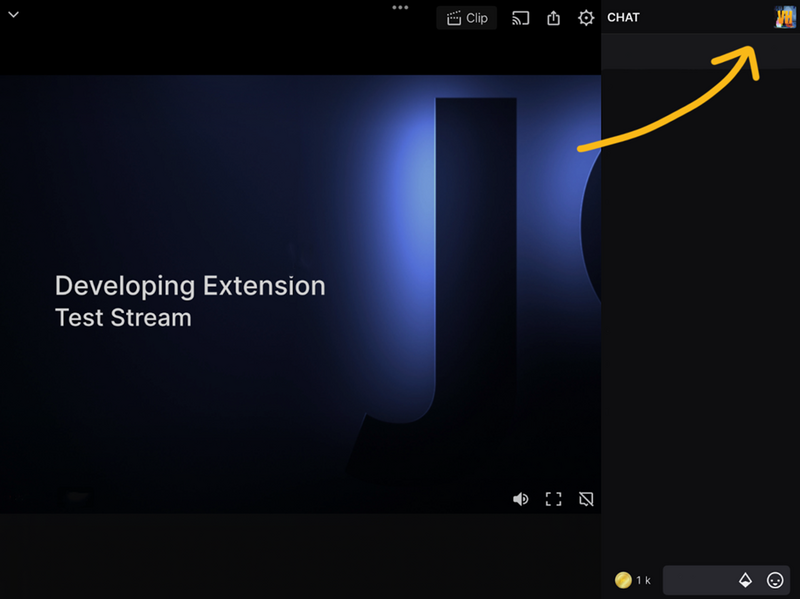Click the Developing Extension title text
The height and width of the screenshot is (599, 800).
(x=190, y=286)
